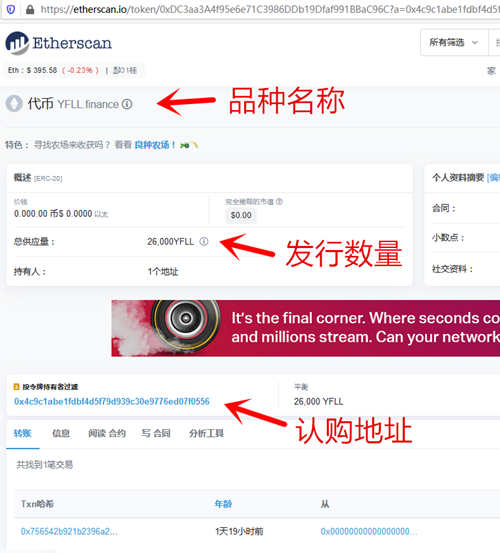Click the etherscan.io URL address field
Viewport: 500px width, 553px height.
click(268, 9)
